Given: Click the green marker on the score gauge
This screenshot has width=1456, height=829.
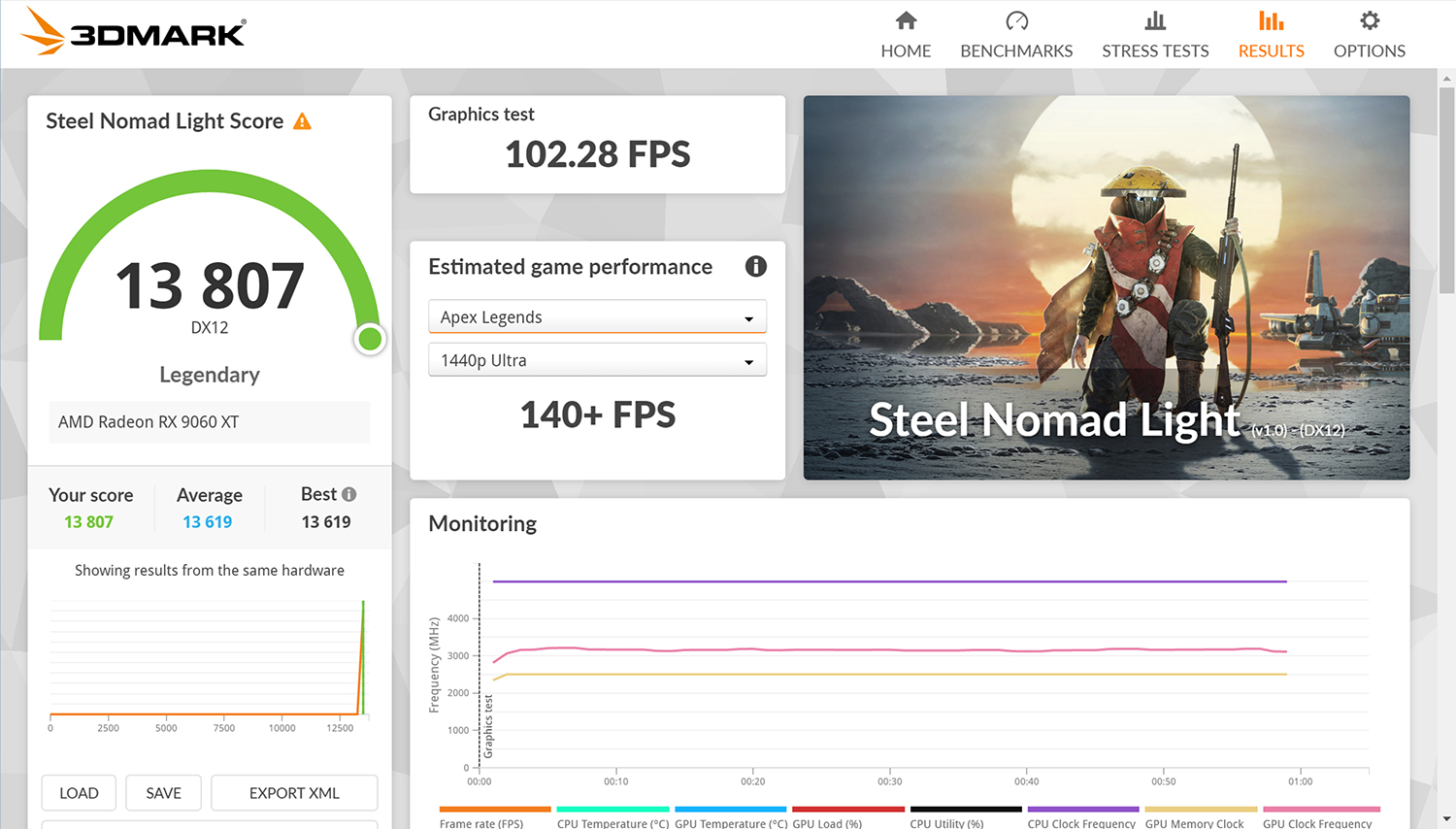Looking at the screenshot, I should [x=370, y=339].
